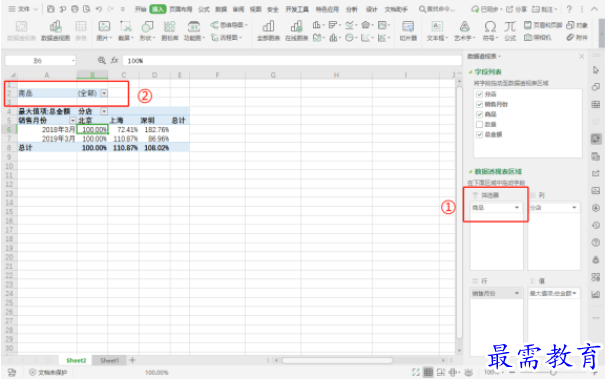Open the 分店 column filter dropdown
The width and height of the screenshot is (609, 388).
pos(104,111)
